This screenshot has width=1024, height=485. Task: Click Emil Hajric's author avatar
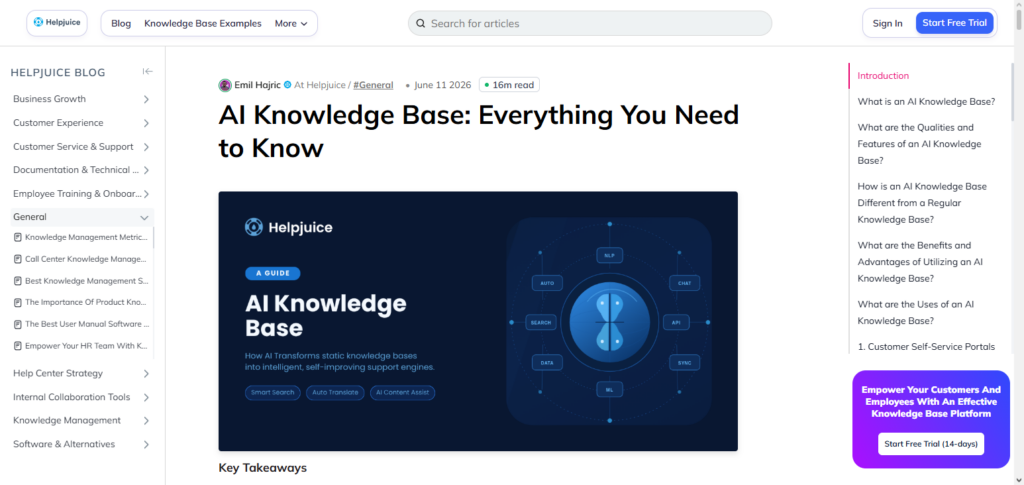tap(225, 85)
